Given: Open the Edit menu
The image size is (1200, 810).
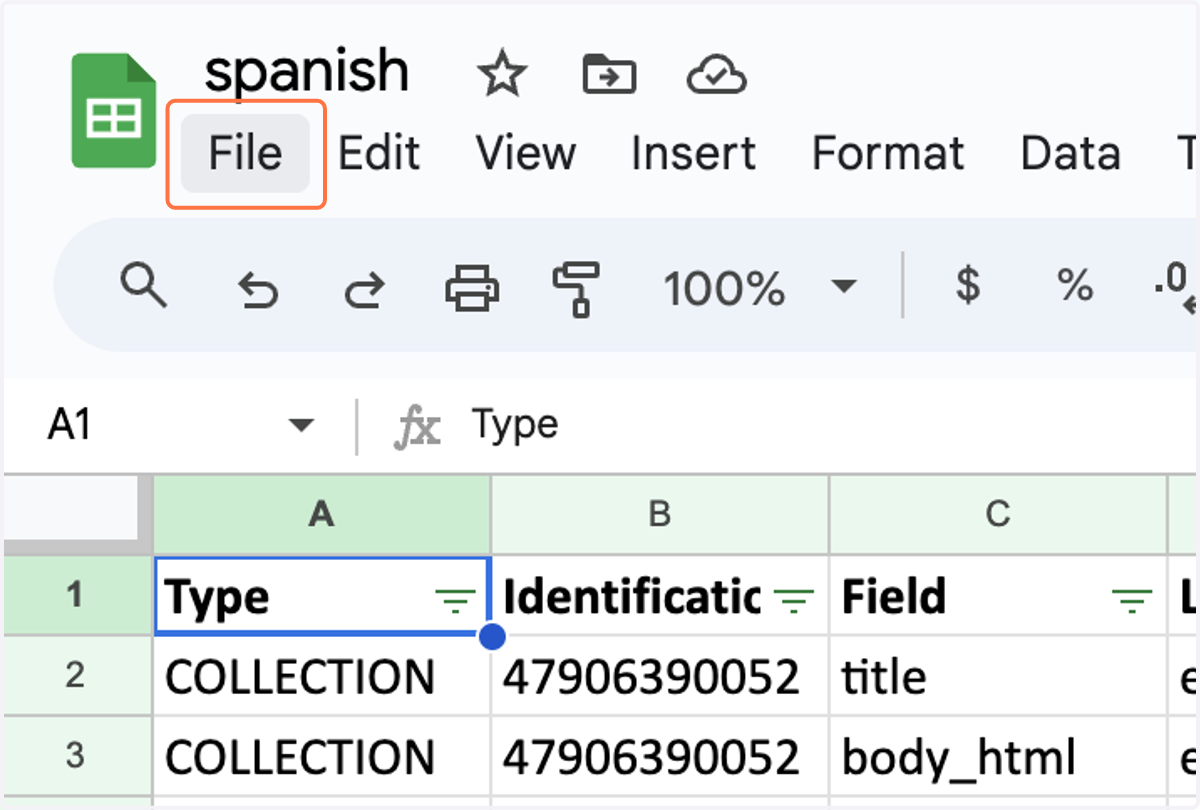Looking at the screenshot, I should point(379,154).
